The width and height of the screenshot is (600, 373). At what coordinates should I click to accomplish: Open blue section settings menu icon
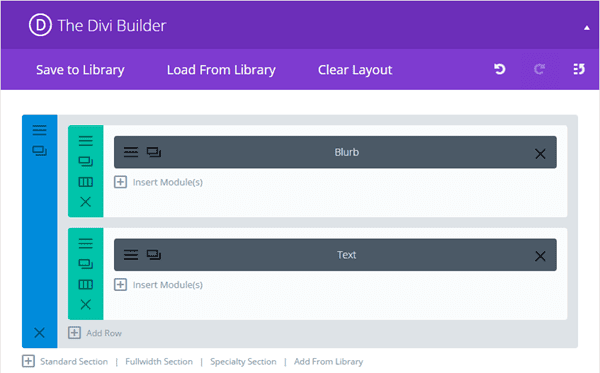coord(39,130)
